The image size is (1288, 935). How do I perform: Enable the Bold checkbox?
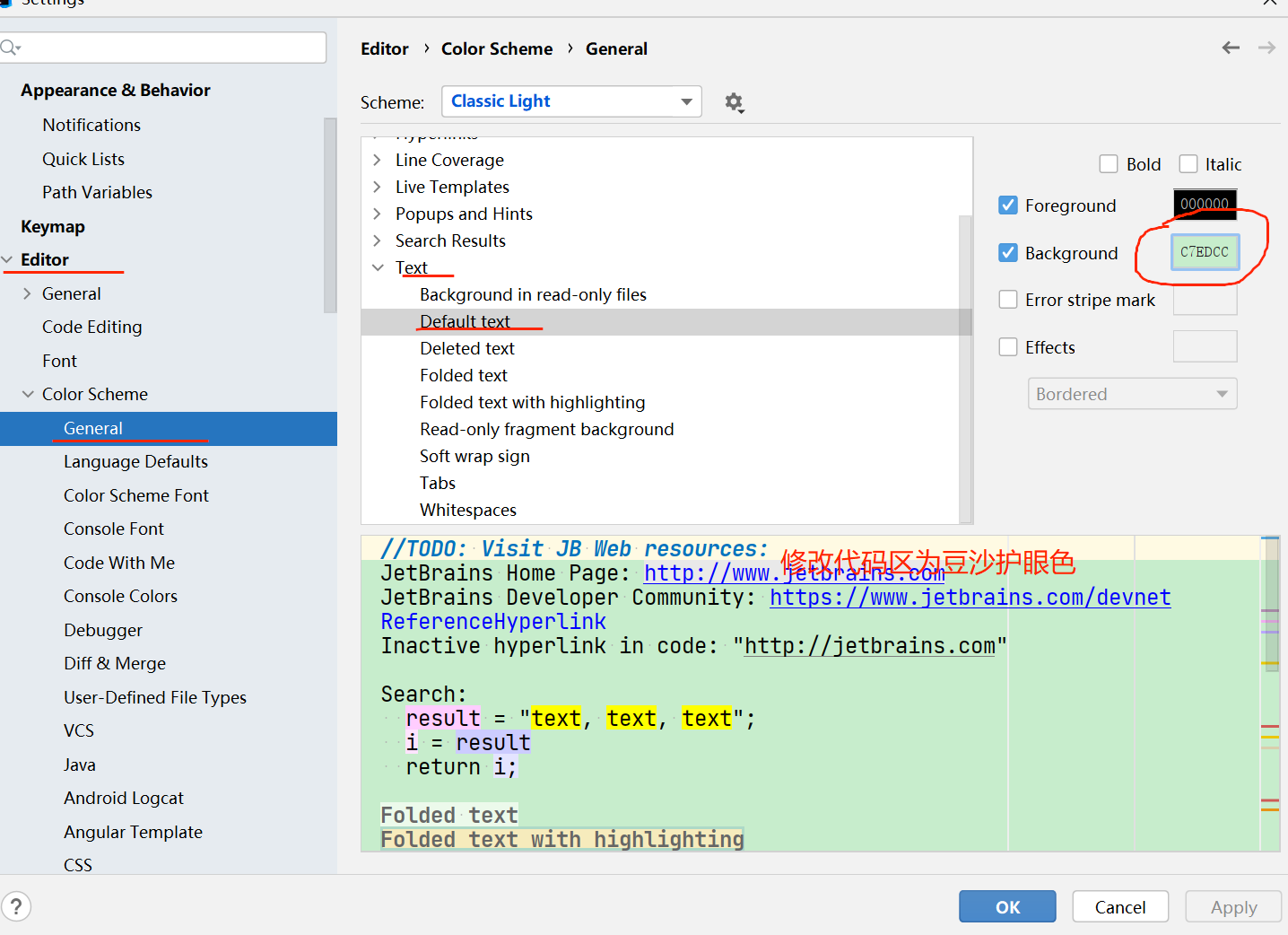[1109, 164]
